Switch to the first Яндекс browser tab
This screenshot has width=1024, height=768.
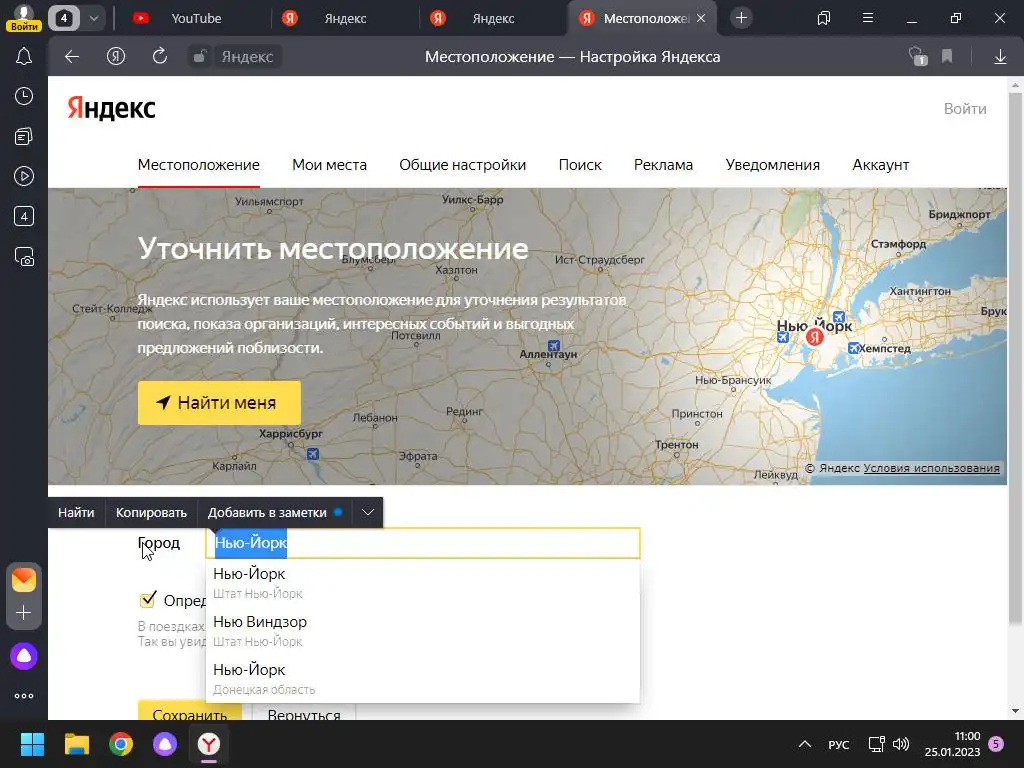pos(343,18)
